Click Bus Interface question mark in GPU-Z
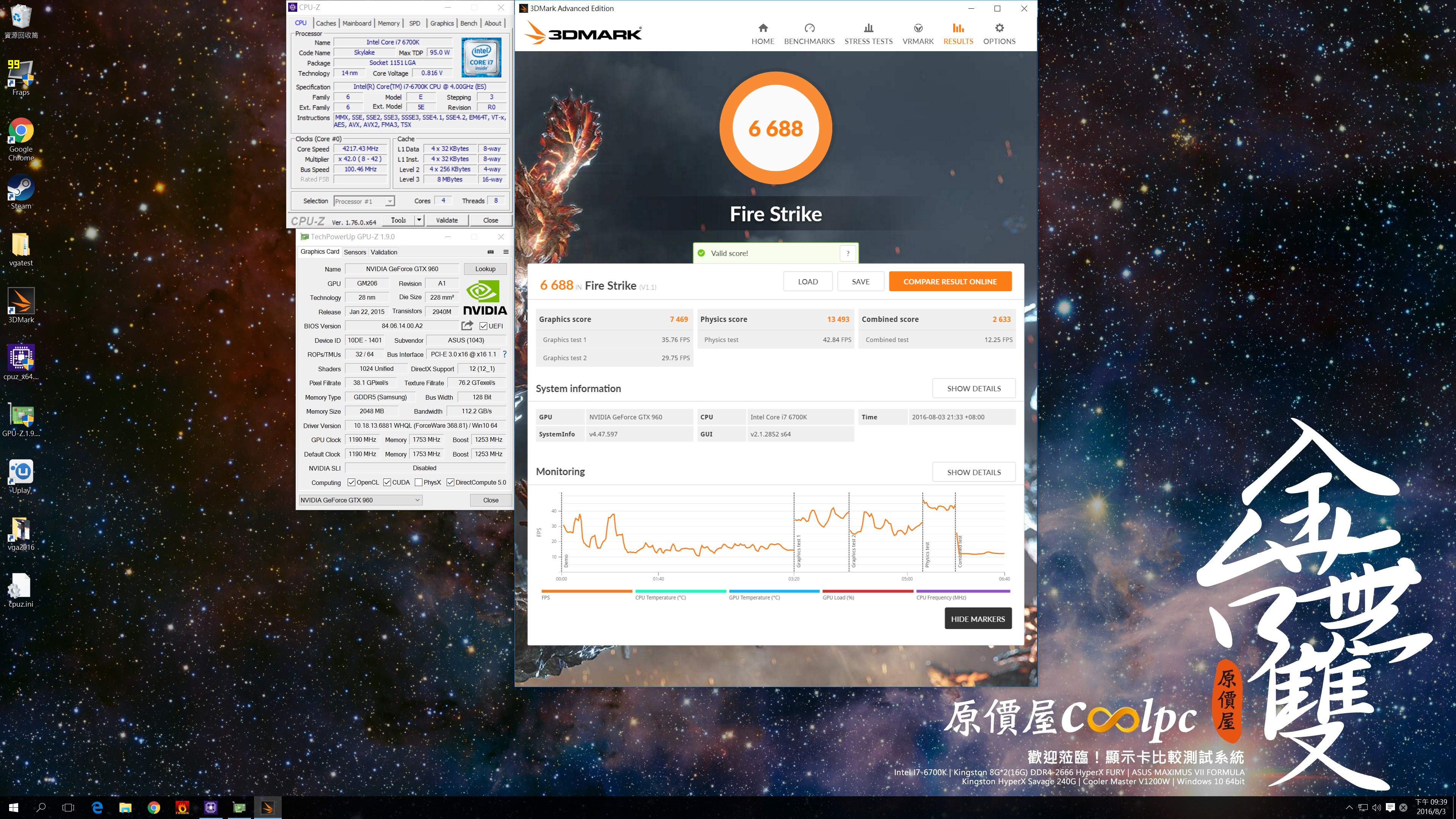The width and height of the screenshot is (1456, 819). click(x=505, y=355)
